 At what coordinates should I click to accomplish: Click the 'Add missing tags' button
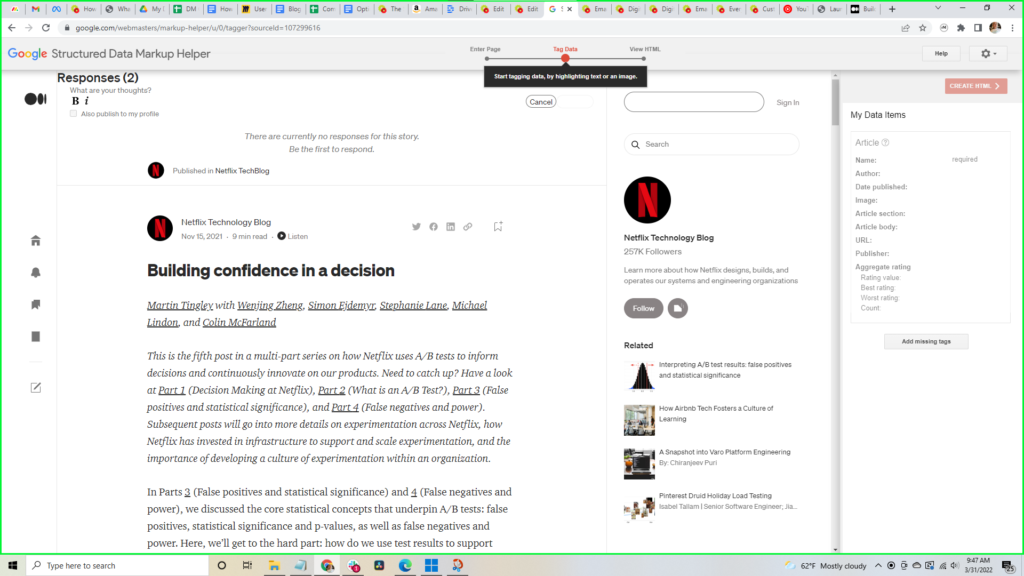coord(925,342)
